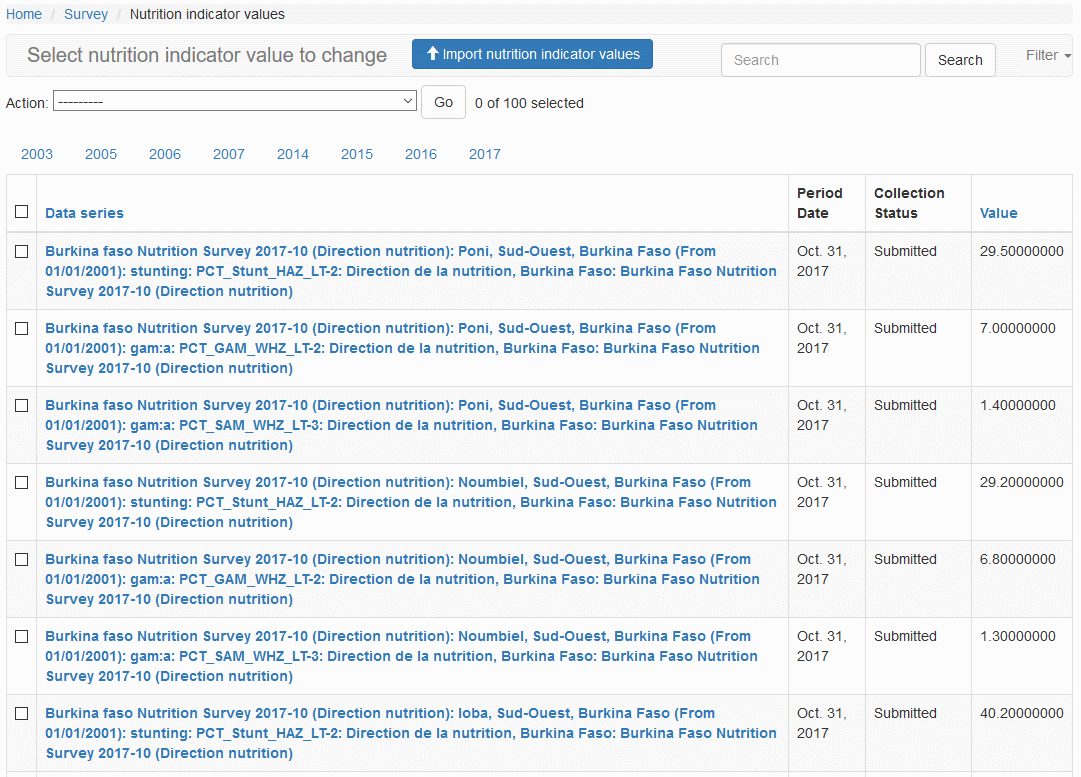Viewport: 1081px width, 777px height.
Task: Open the Survey breadcrumb link
Action: tap(86, 14)
